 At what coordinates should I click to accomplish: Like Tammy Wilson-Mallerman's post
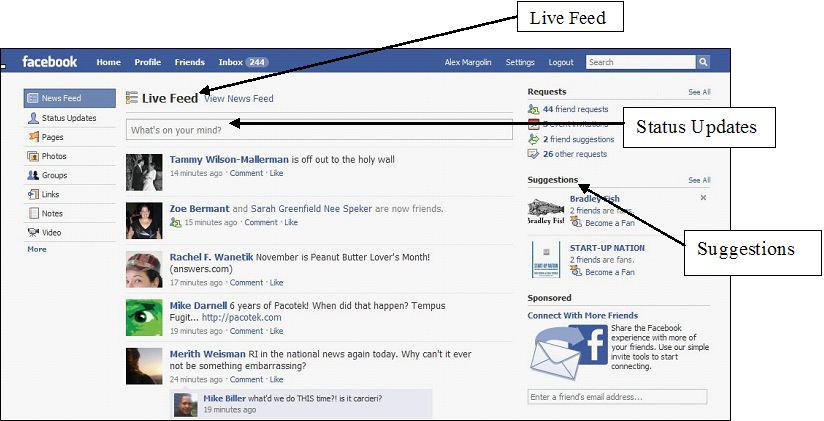(x=276, y=173)
